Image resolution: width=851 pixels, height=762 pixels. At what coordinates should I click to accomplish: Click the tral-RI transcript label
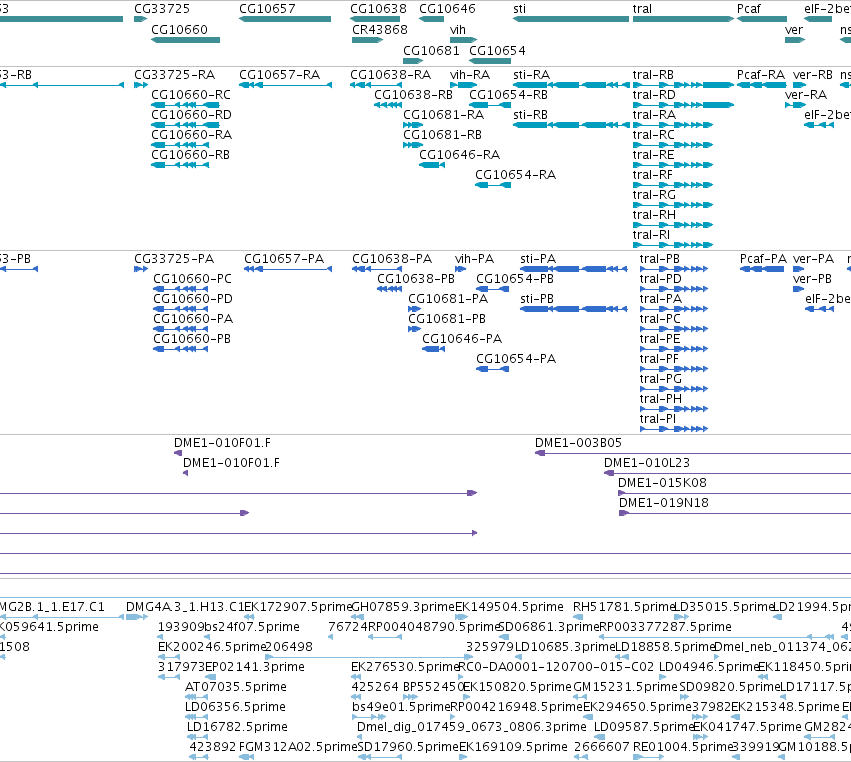coord(651,234)
